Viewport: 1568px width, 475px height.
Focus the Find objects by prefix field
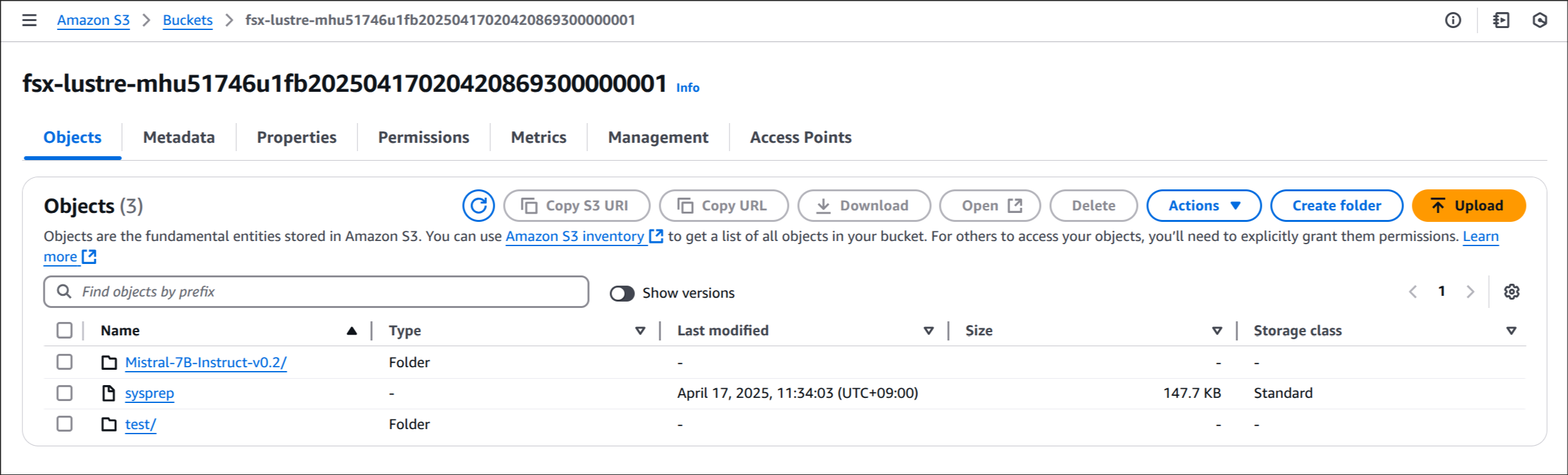click(x=317, y=292)
